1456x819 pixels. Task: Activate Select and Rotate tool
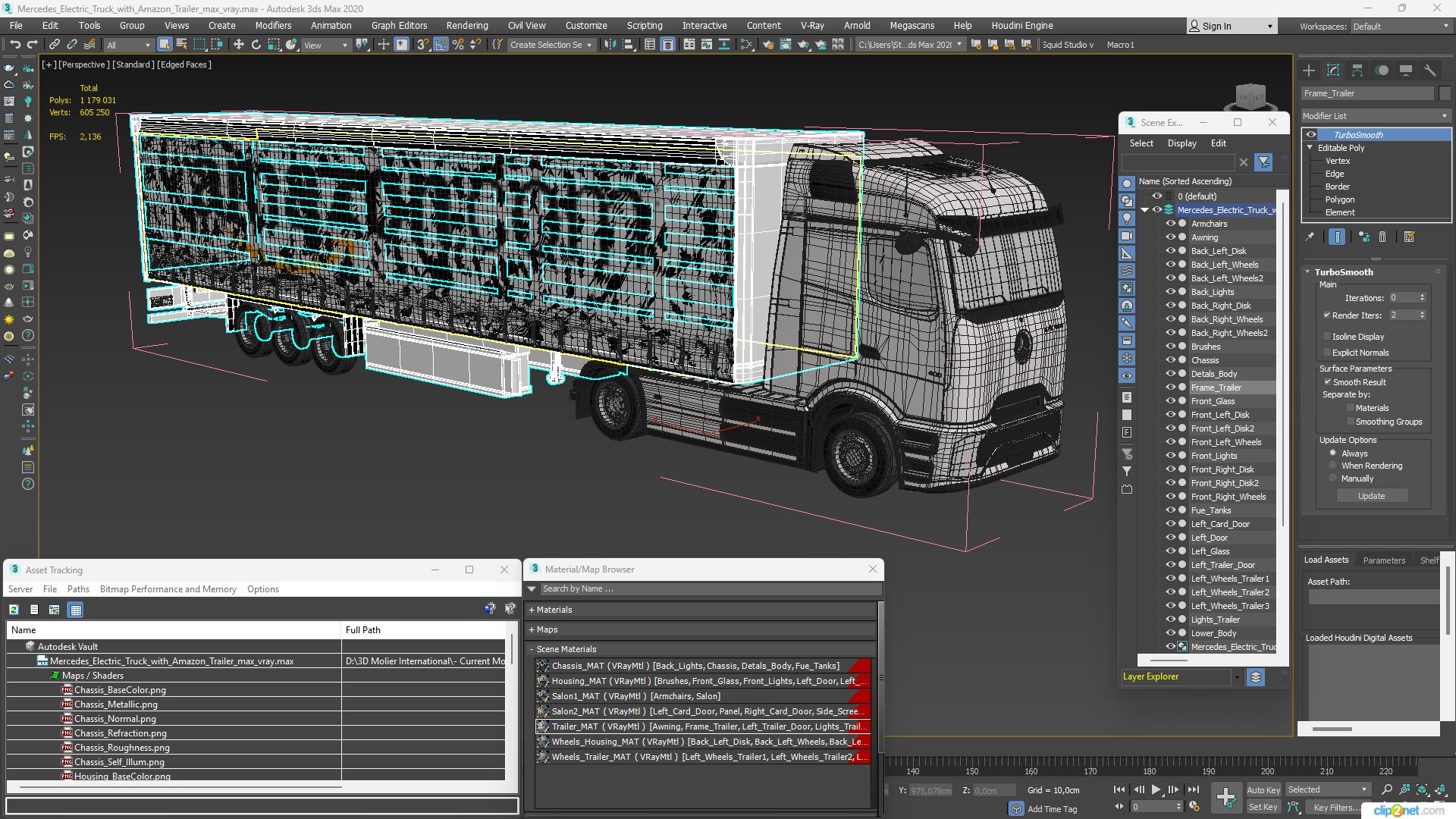pos(256,45)
